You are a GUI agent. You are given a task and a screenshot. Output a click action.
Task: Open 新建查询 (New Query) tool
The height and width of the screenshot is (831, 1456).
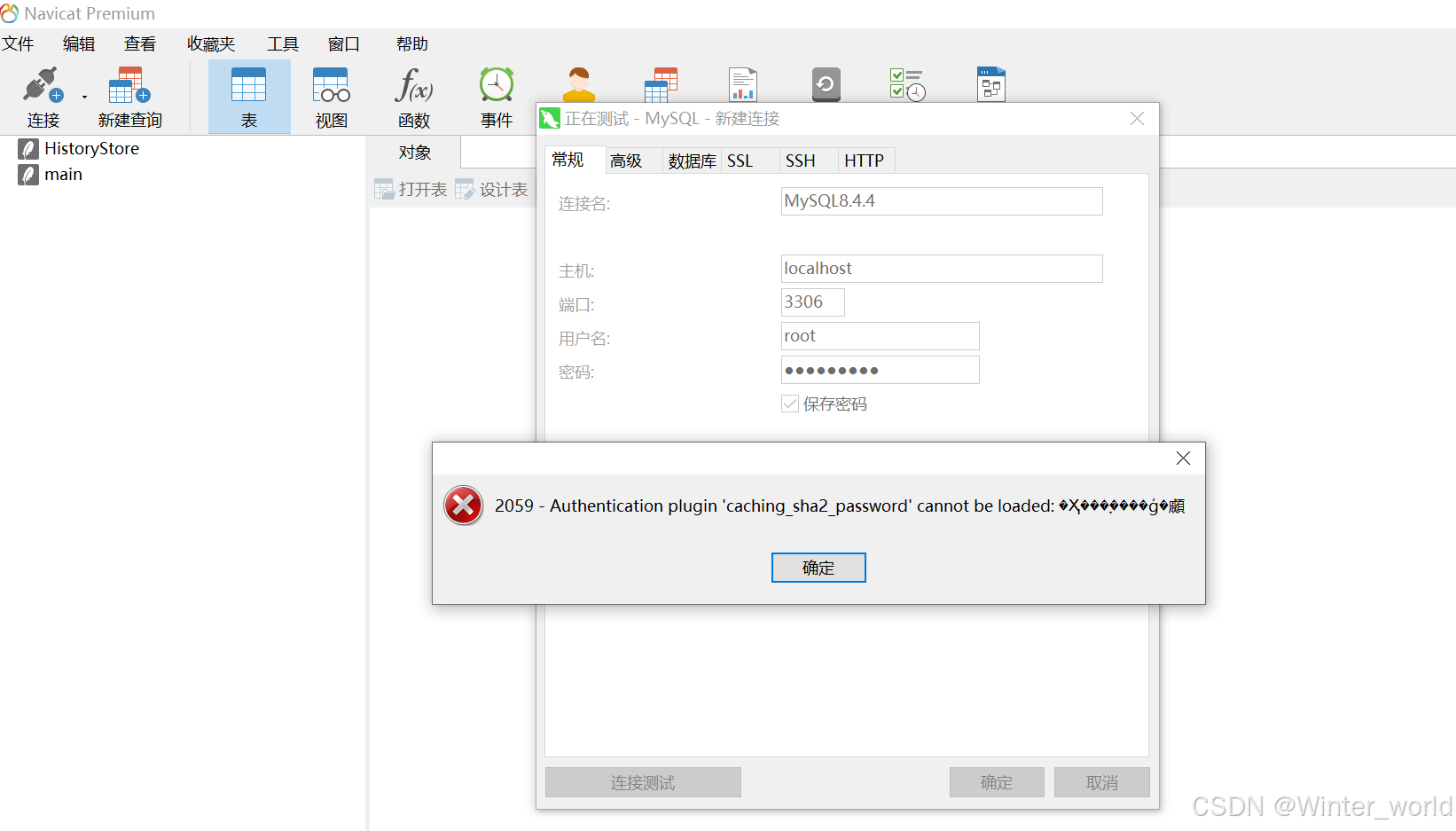[129, 96]
